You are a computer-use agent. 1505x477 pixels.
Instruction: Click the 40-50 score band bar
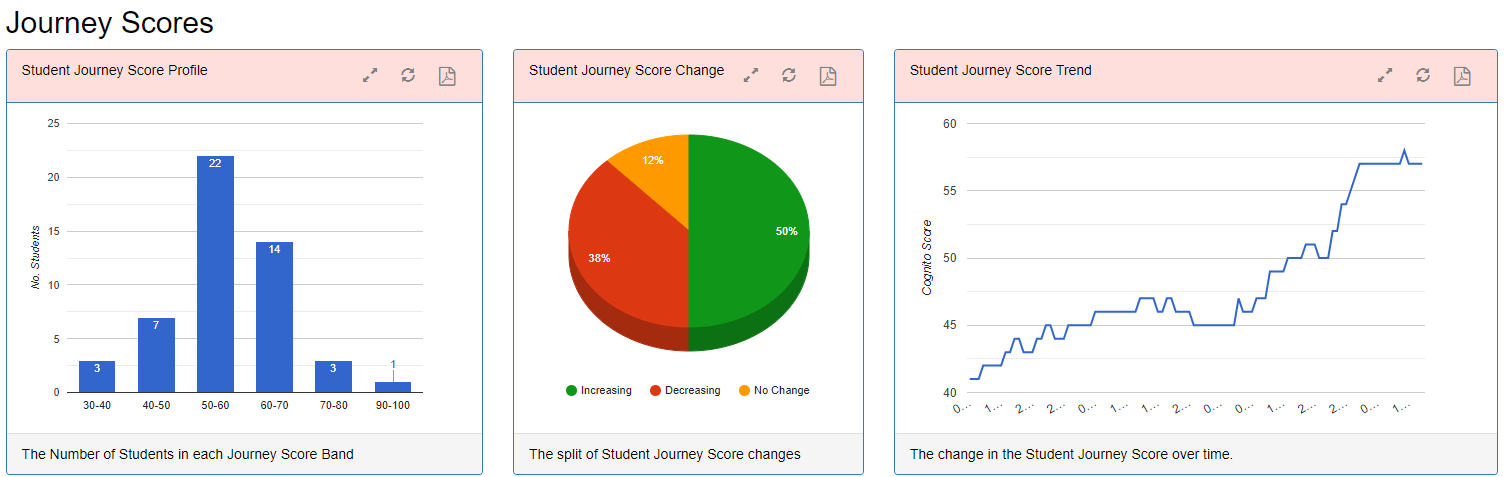[x=156, y=356]
